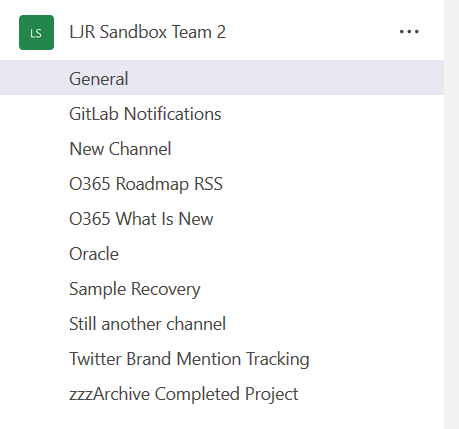Click the vertical scrollbar track at the right edge
This screenshot has width=459, height=429.
[451, 214]
